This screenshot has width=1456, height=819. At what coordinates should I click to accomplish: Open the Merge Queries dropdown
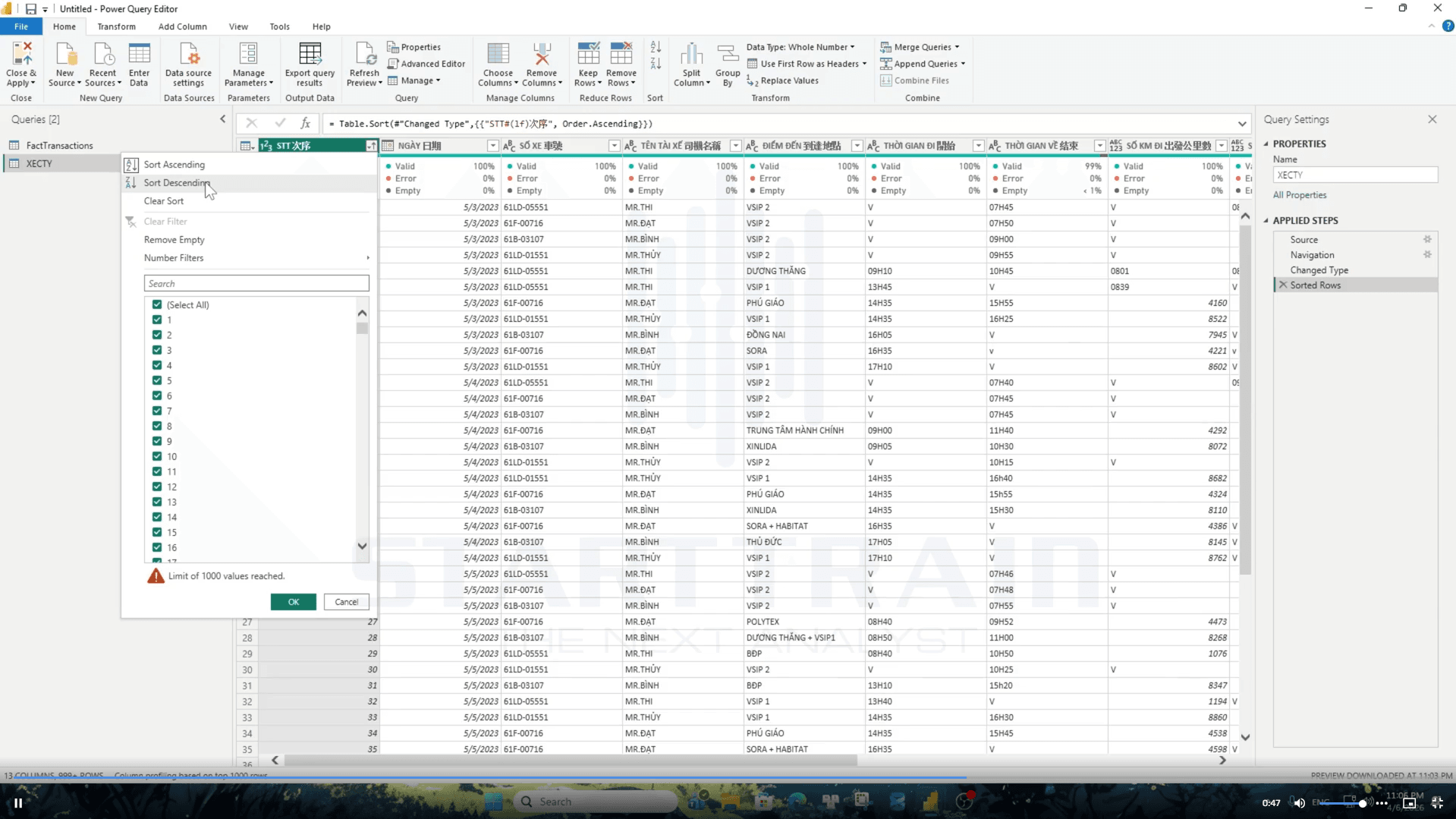click(x=920, y=47)
